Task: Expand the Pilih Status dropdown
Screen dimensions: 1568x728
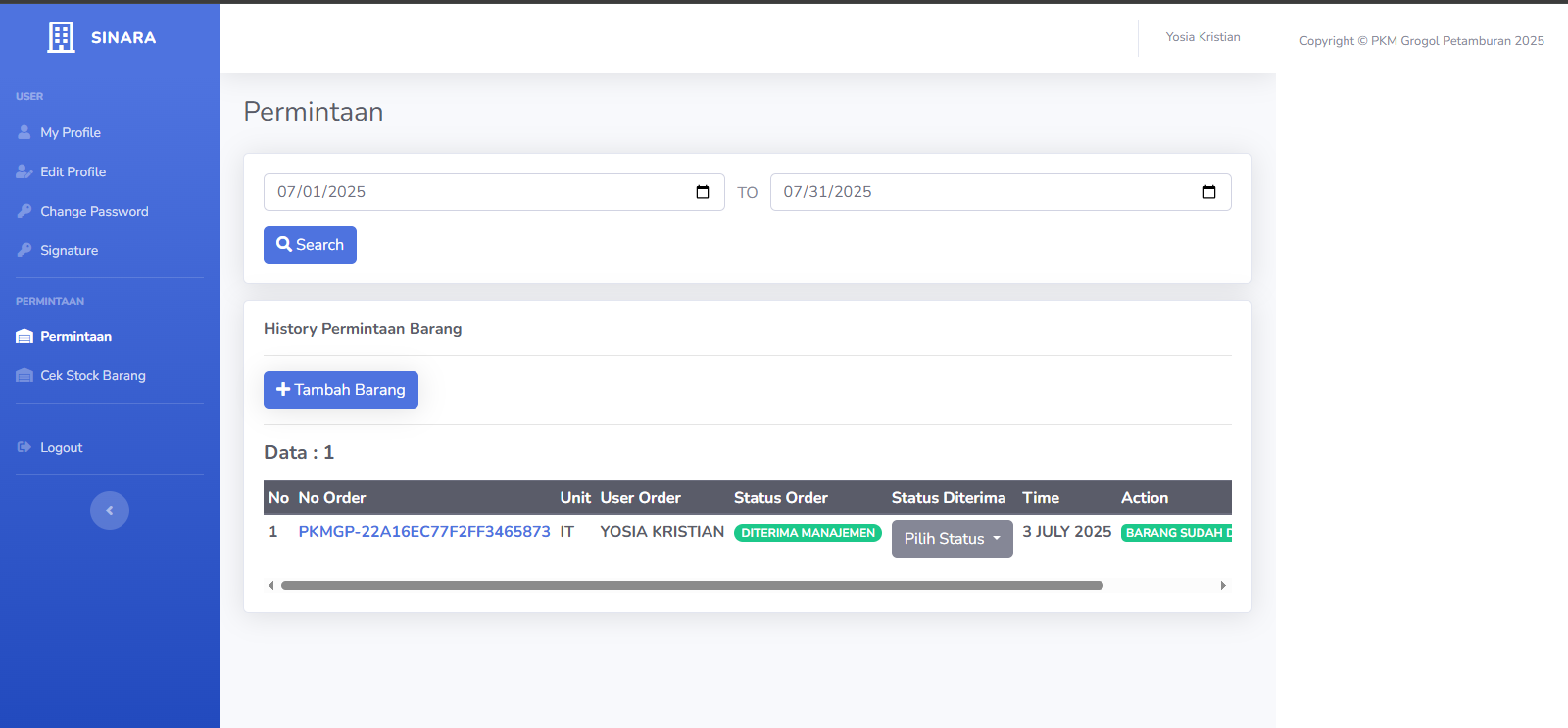Action: click(x=952, y=539)
